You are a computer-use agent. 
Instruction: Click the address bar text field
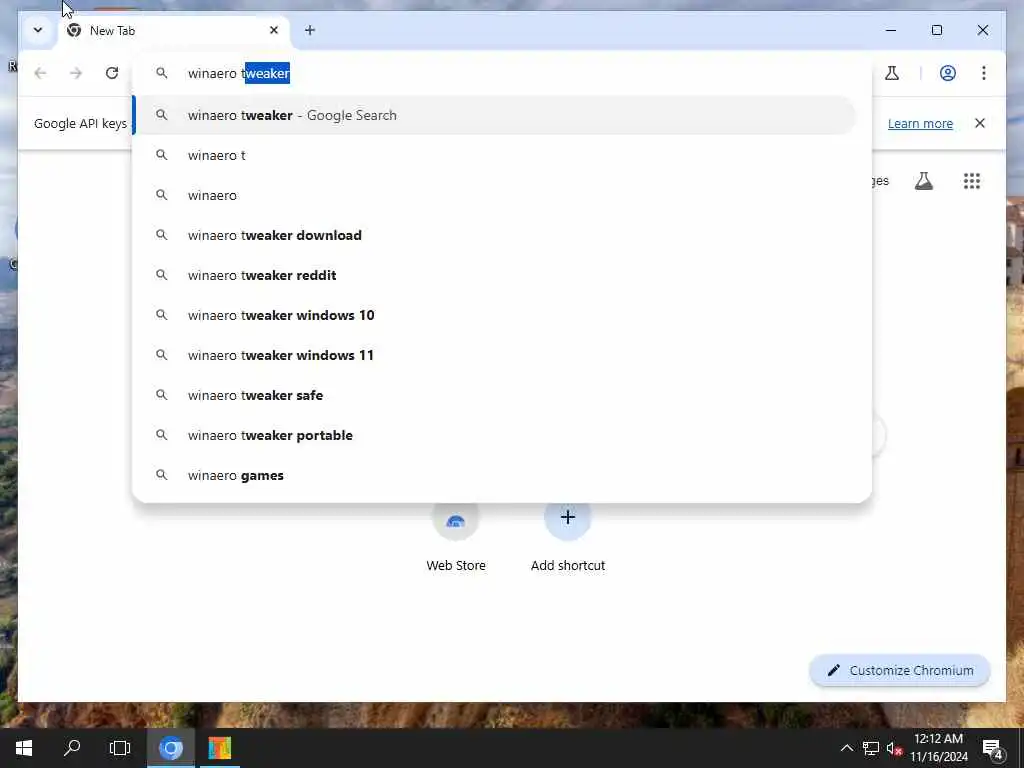tap(502, 73)
